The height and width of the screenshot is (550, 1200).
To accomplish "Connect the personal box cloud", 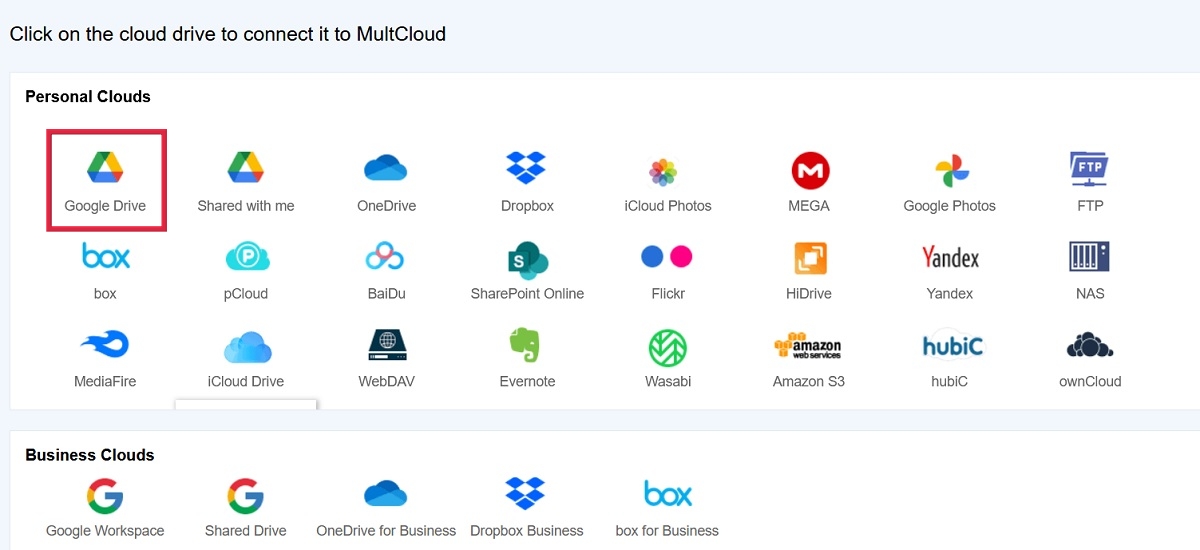I will [x=105, y=270].
